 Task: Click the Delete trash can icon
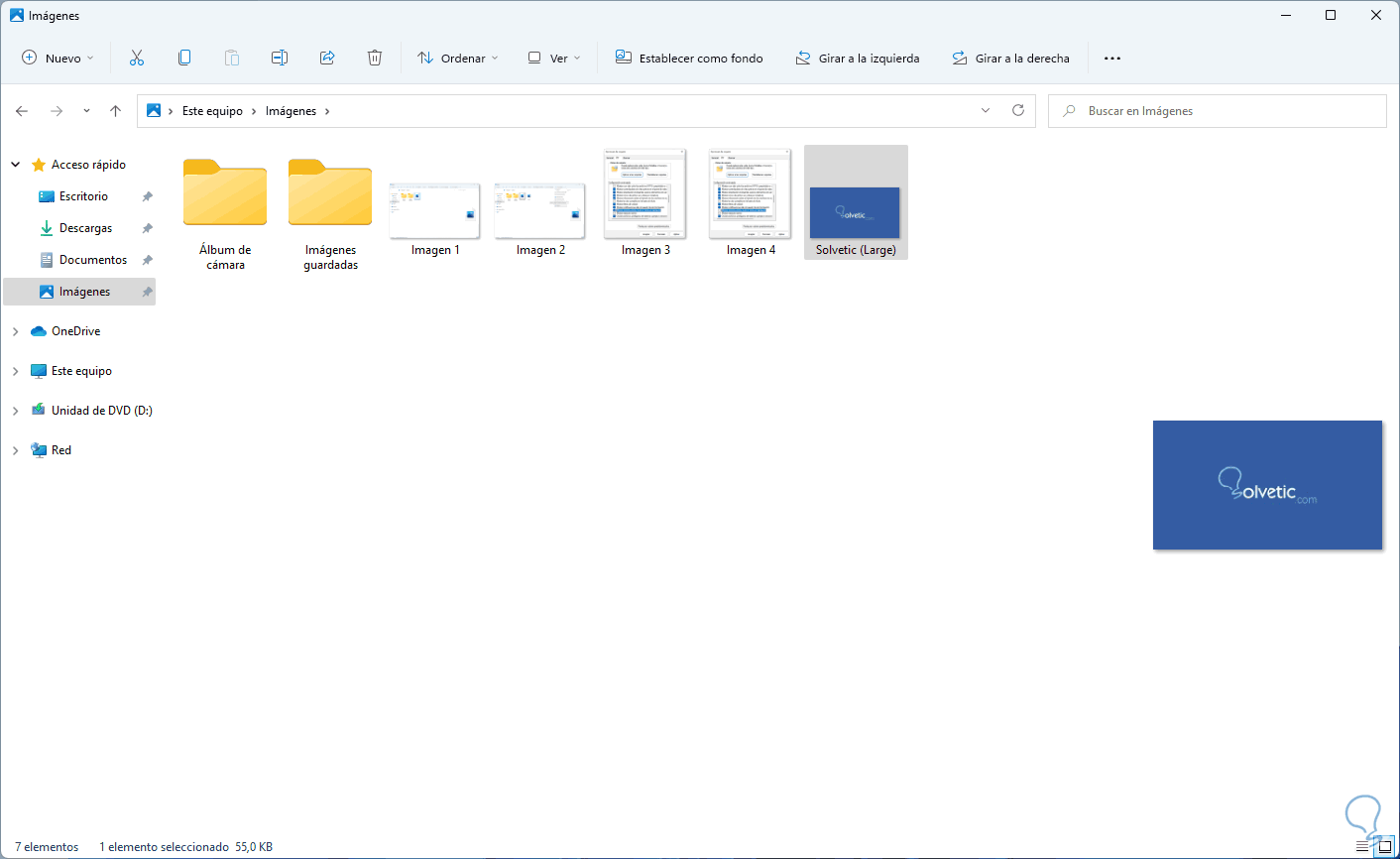click(x=375, y=58)
